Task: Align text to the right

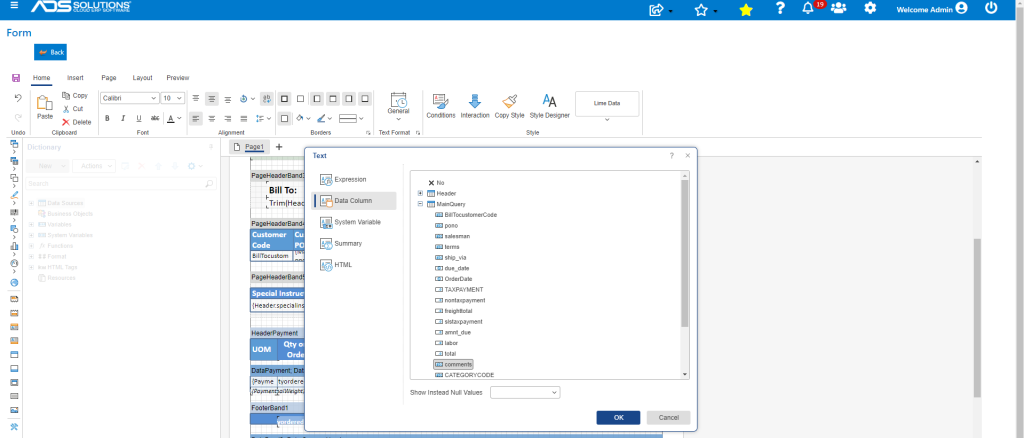Action: (228, 119)
